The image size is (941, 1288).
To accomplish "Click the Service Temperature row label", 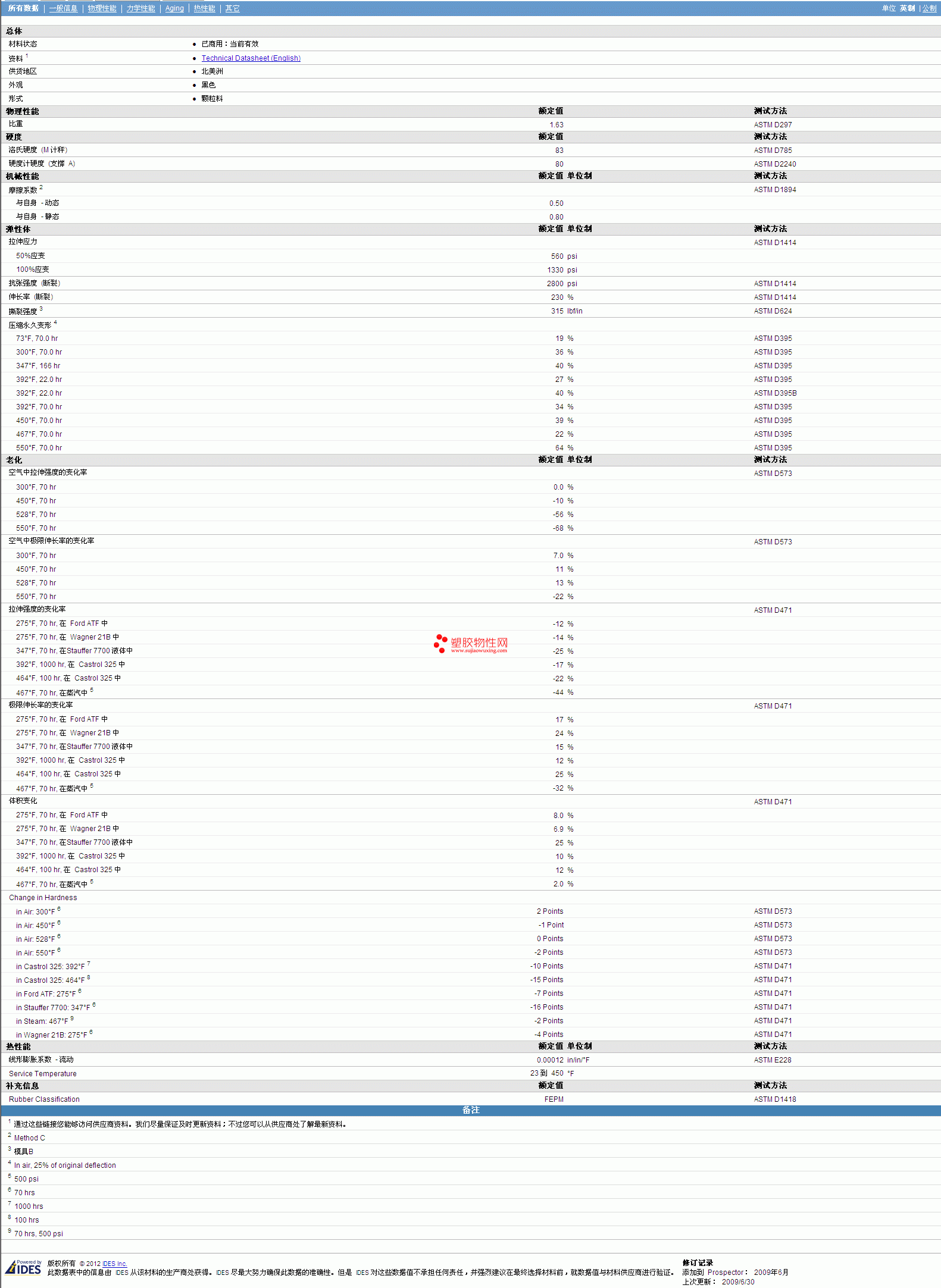I will pyautogui.click(x=43, y=1074).
